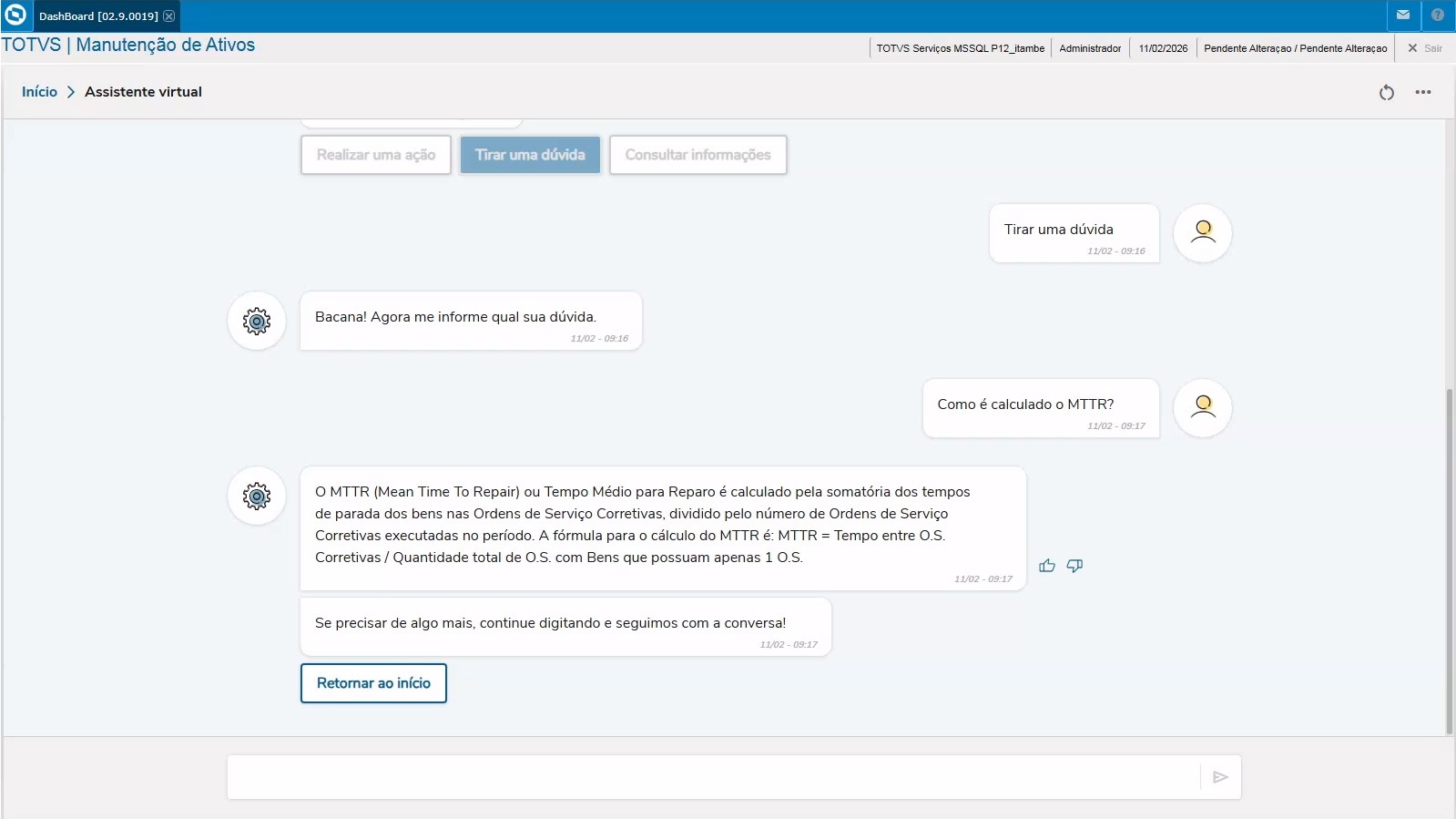Select the DashBoard [02.9.0019] tab
Viewport: 1456px width, 819px height.
[x=97, y=16]
